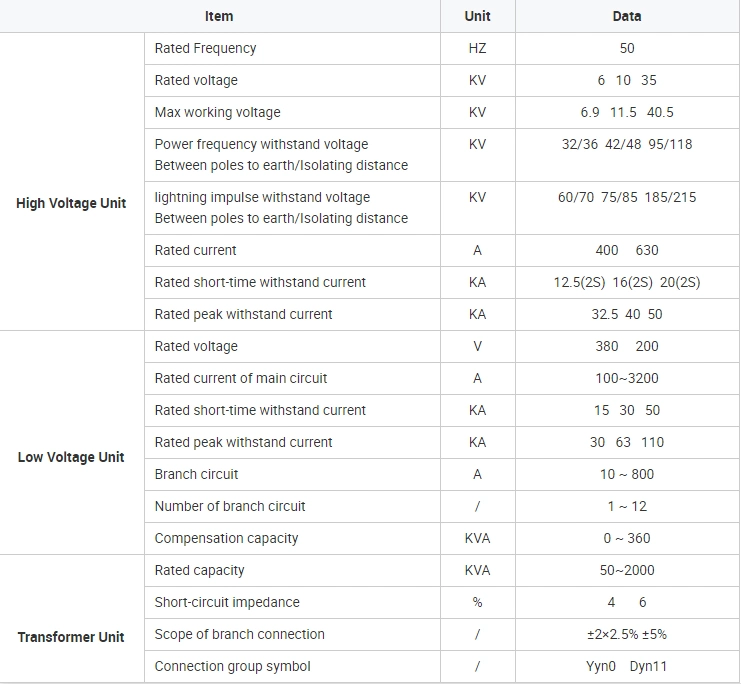Select 12.5(2S) 16(2S) 20(2S) value

click(627, 282)
